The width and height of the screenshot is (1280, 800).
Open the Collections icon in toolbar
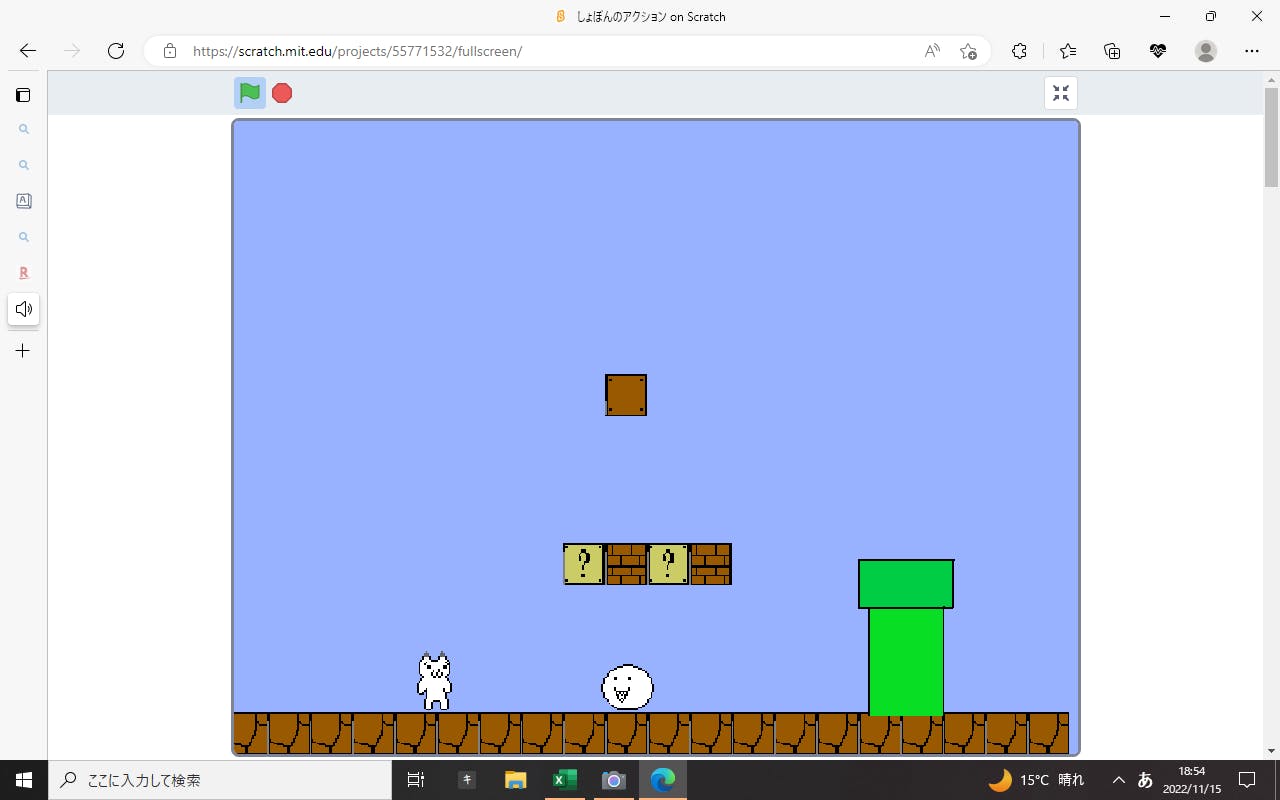coord(1112,51)
